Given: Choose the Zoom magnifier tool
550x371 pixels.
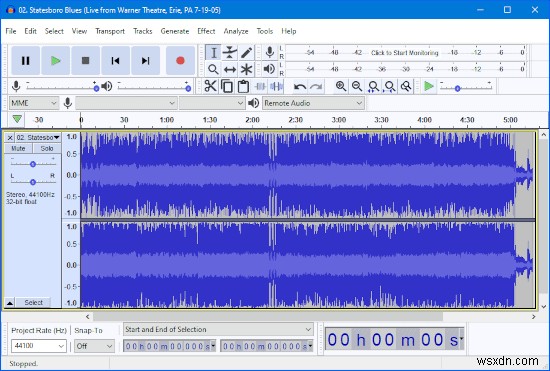Looking at the screenshot, I should (x=213, y=69).
